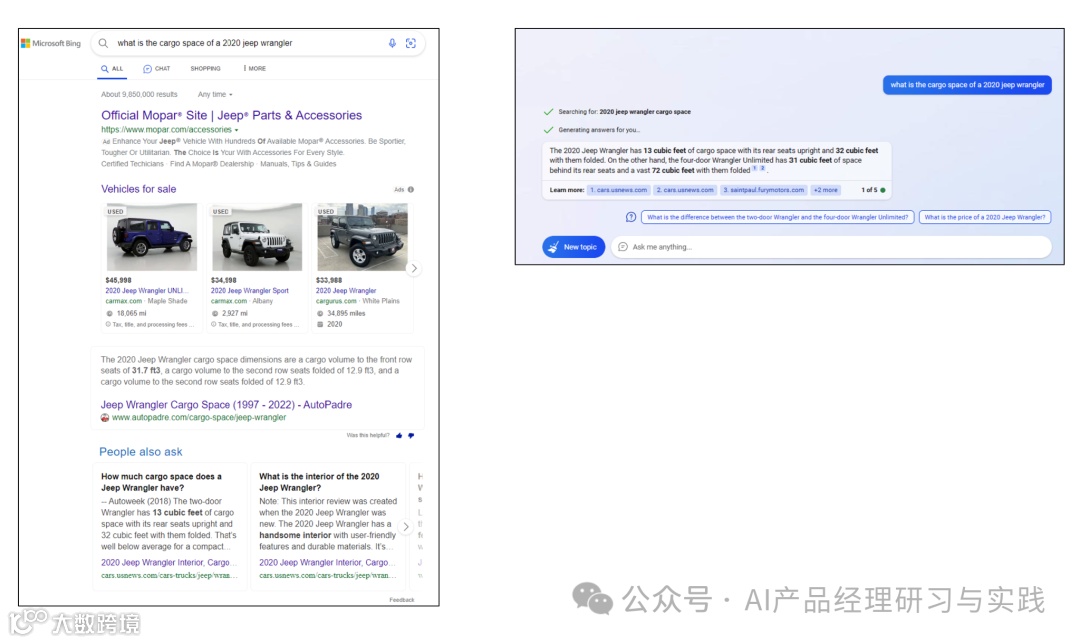The image size is (1080, 643).
Task: Open 2020 Jeep Wrangler UNLI... listing link
Action: [146, 291]
